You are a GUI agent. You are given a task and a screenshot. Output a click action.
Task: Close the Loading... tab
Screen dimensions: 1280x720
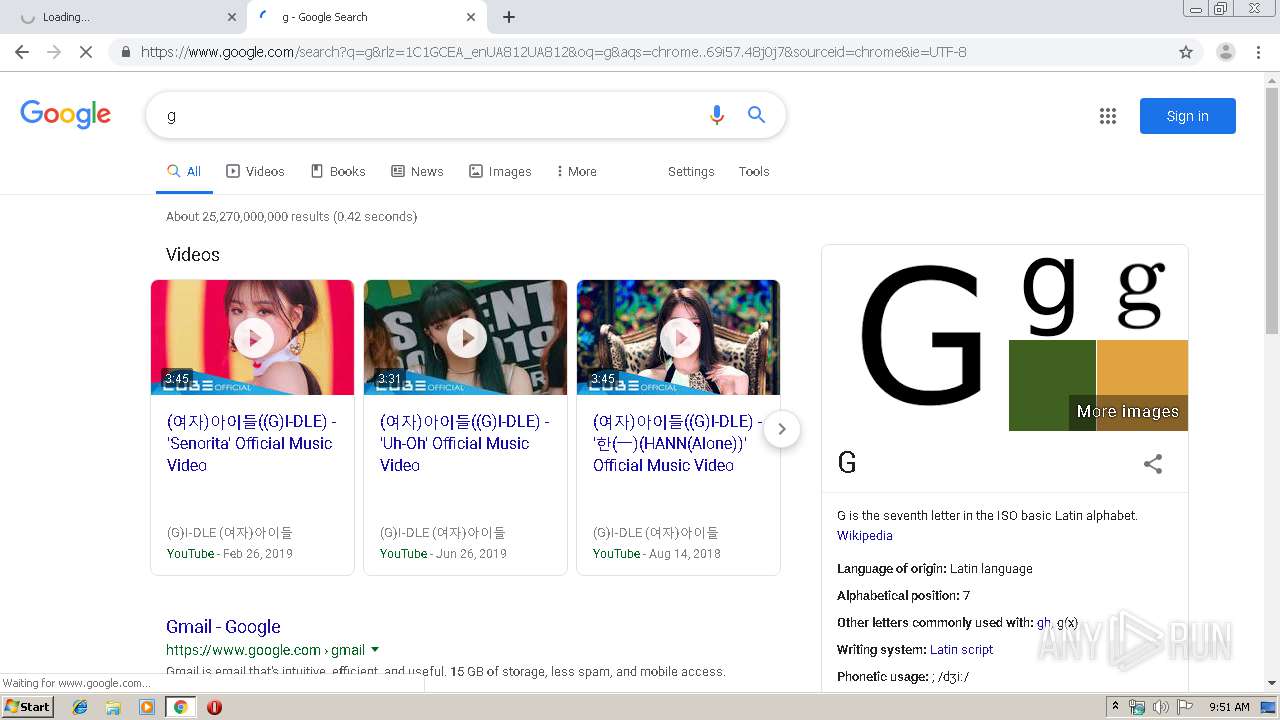click(x=232, y=17)
